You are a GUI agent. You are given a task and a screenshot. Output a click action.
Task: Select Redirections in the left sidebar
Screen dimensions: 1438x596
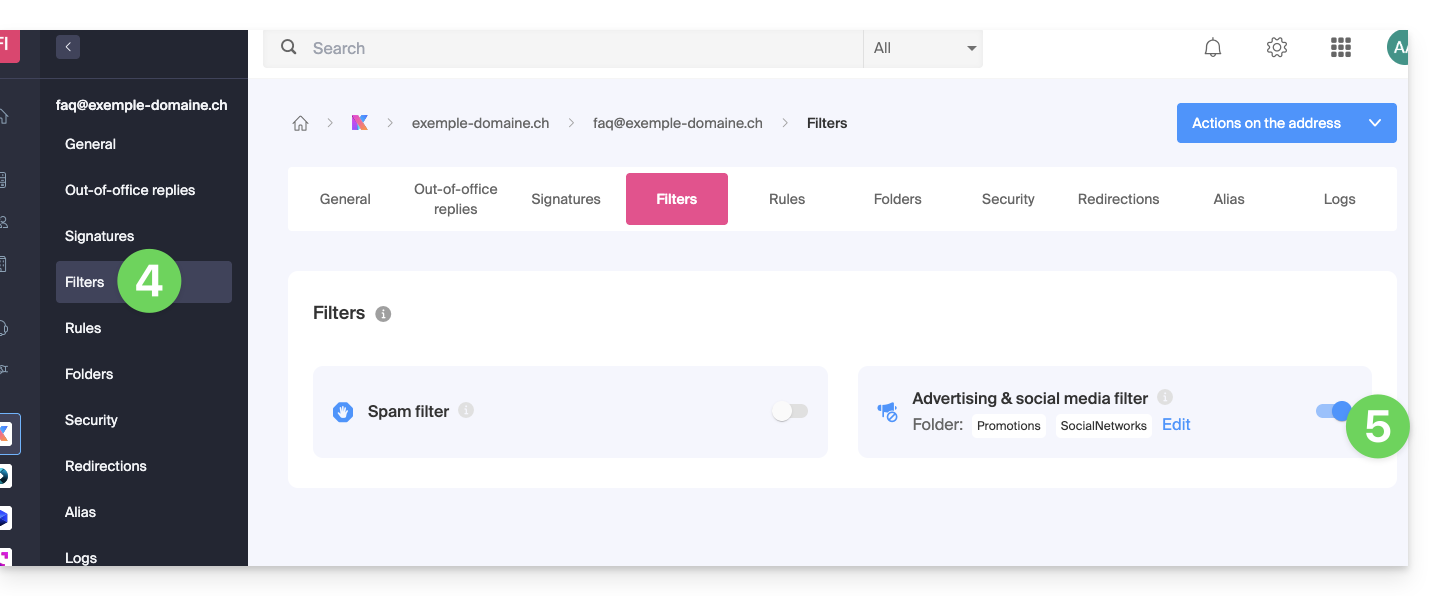pos(106,466)
